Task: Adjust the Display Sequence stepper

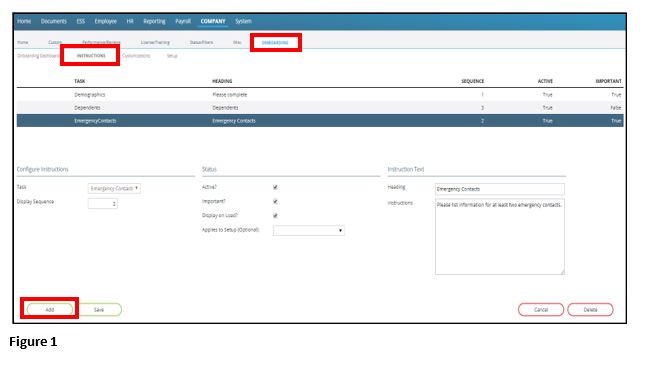Action: click(x=103, y=204)
